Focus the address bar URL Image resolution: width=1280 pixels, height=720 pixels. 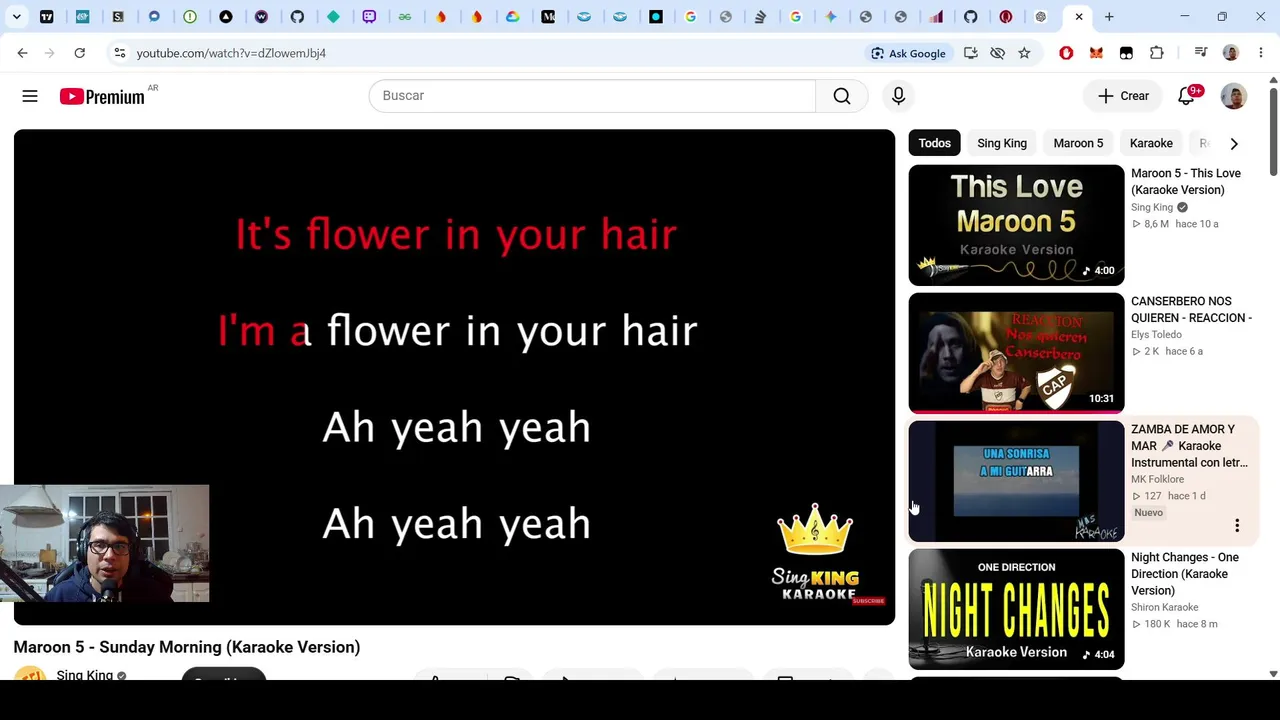pos(231,53)
